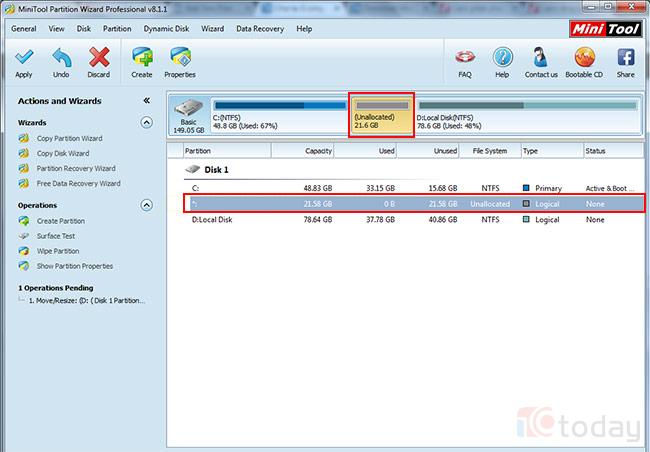Select the C: partition row
650x452 pixels.
pyautogui.click(x=414, y=188)
